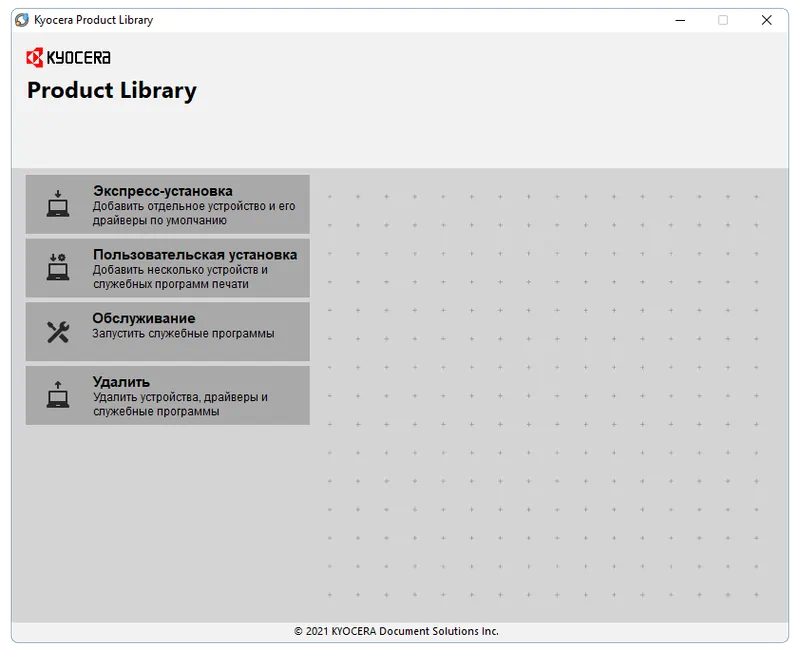
Task: Click the uninstall laptop with up-arrow icon
Action: tap(58, 395)
